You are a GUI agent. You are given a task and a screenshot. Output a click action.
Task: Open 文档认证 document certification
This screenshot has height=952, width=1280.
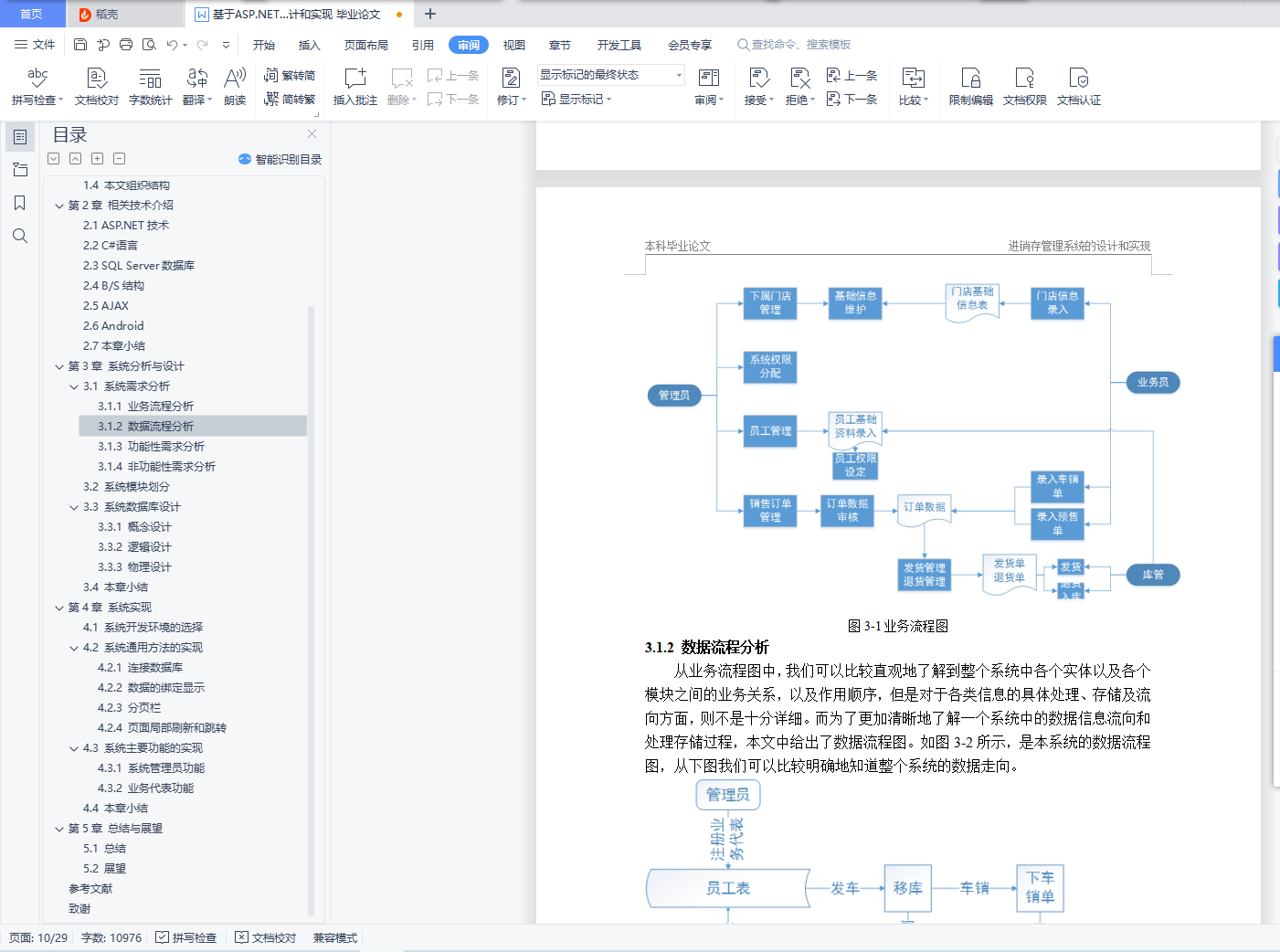pos(1079,87)
